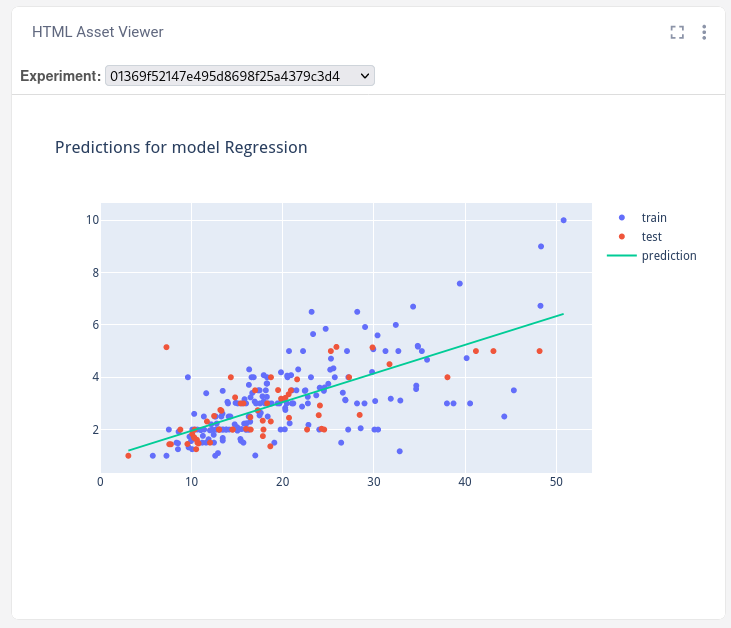Select the isolated red test point near y=5
The image size is (731, 628).
coord(166,347)
